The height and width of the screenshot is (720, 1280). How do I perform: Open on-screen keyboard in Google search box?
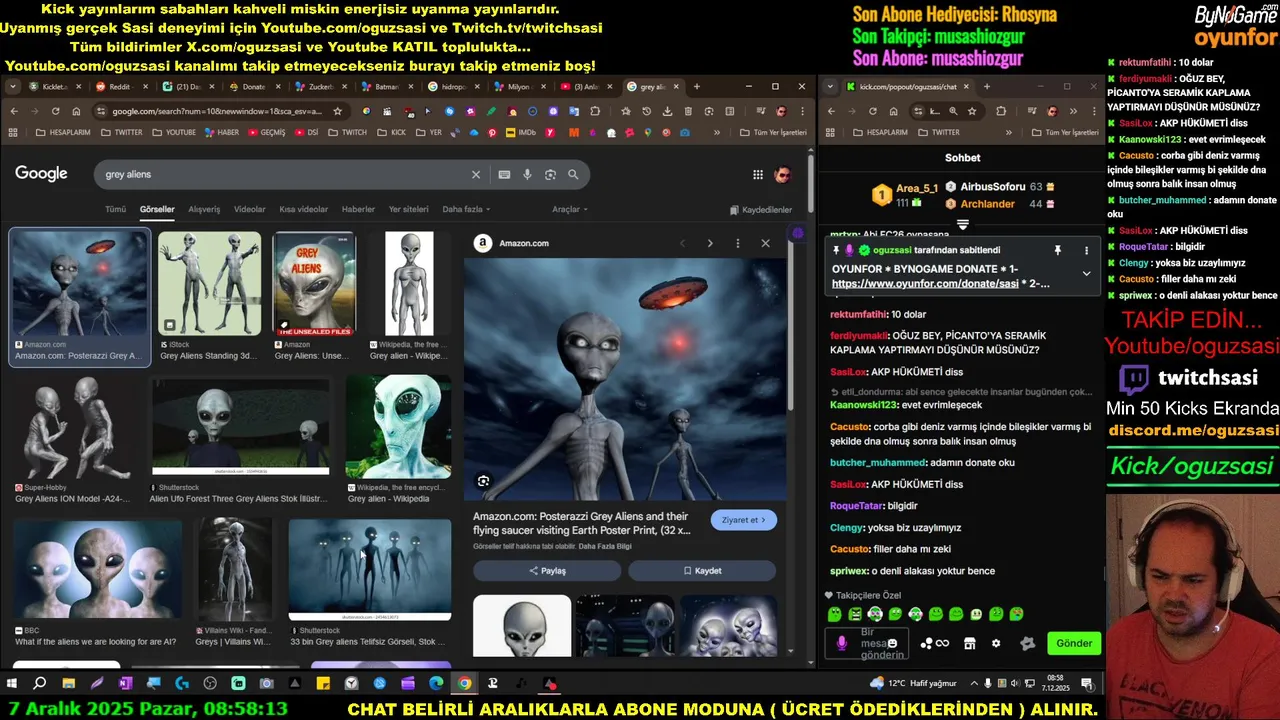pyautogui.click(x=504, y=174)
